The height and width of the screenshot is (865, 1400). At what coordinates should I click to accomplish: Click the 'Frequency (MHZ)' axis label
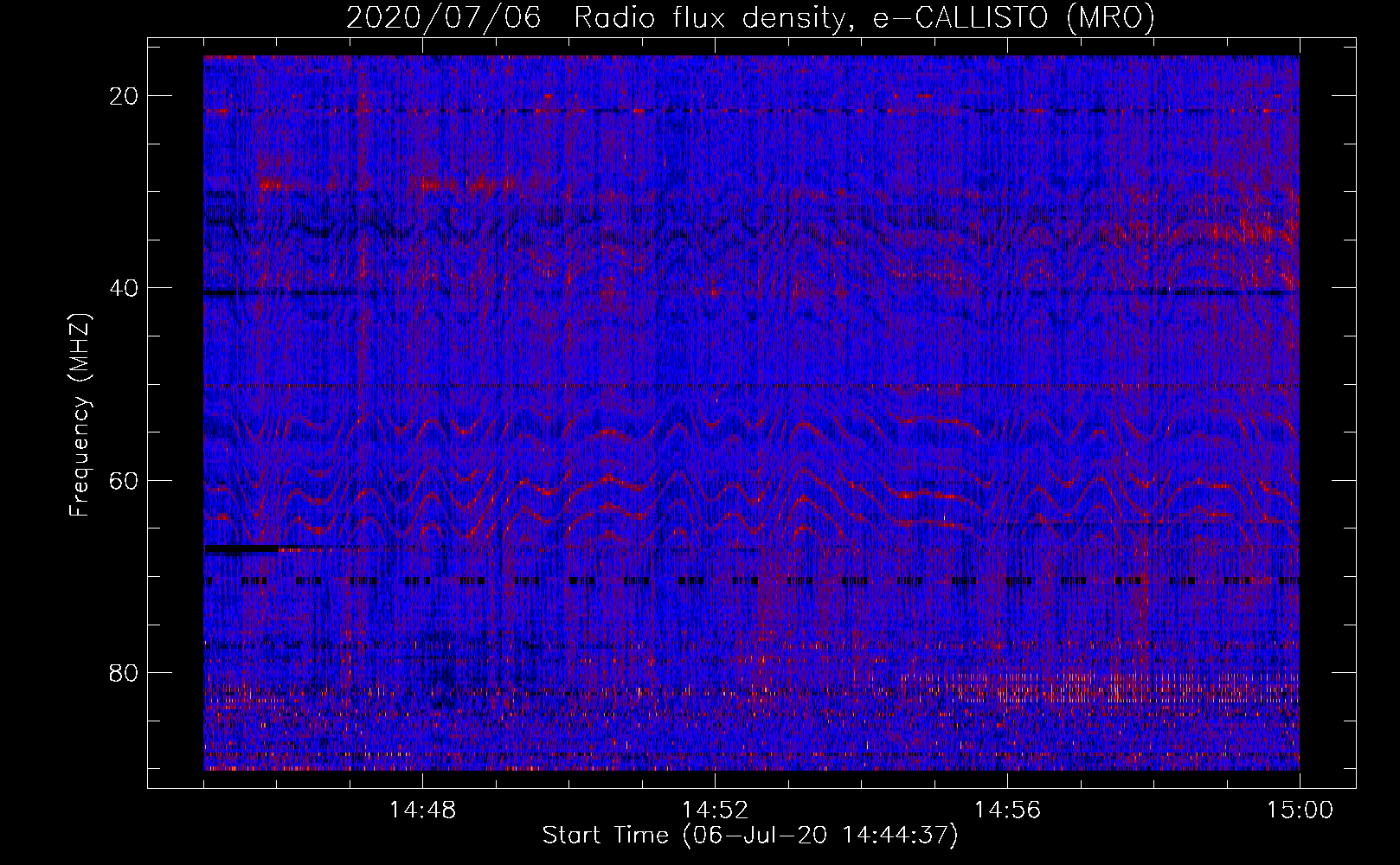pyautogui.click(x=80, y=415)
